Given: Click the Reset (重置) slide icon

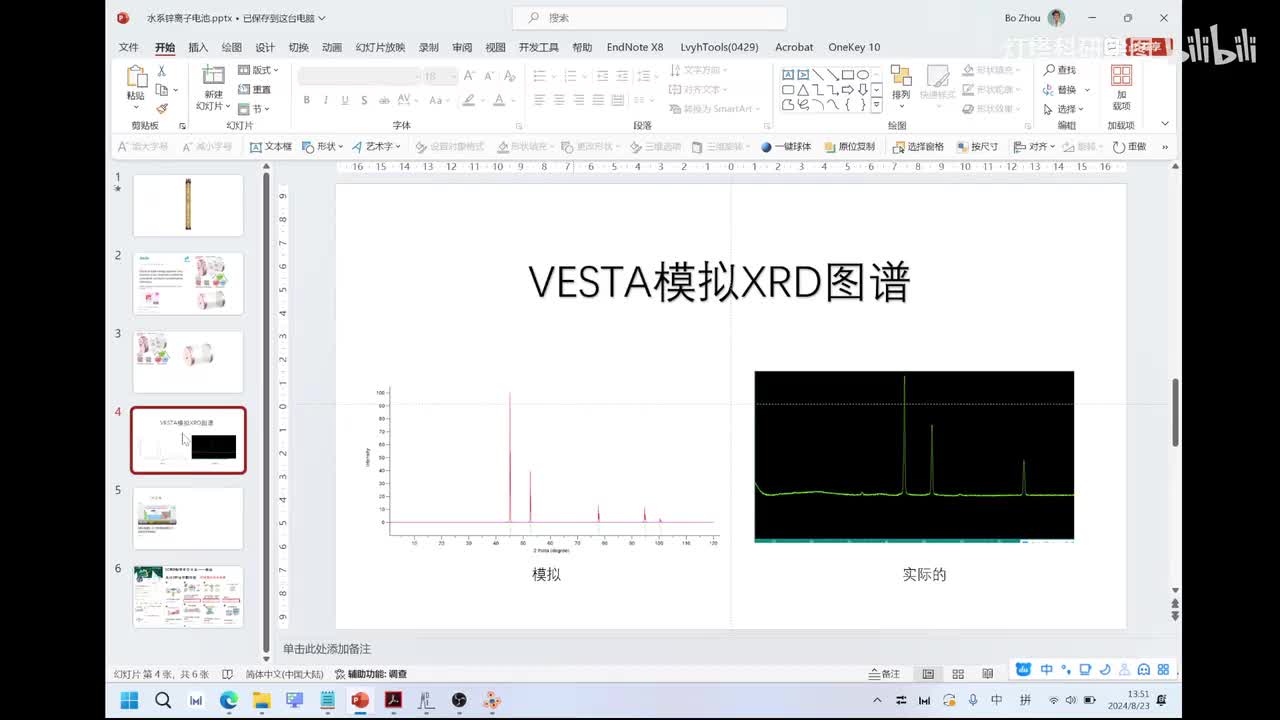Looking at the screenshot, I should (255, 89).
